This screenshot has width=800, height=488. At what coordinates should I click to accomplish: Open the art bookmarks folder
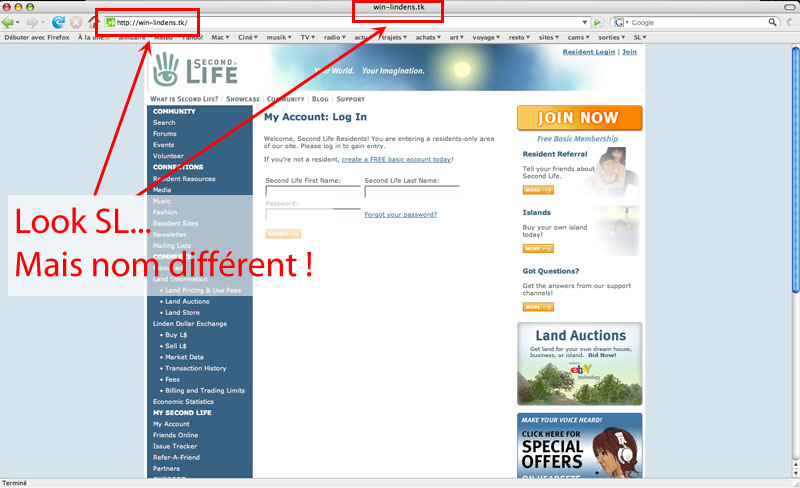coord(456,37)
